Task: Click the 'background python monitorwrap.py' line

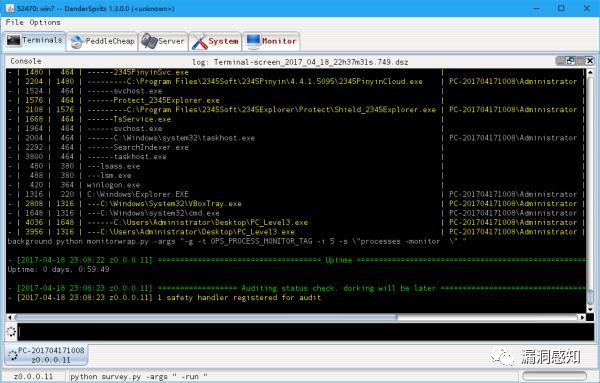Action: click(x=237, y=241)
